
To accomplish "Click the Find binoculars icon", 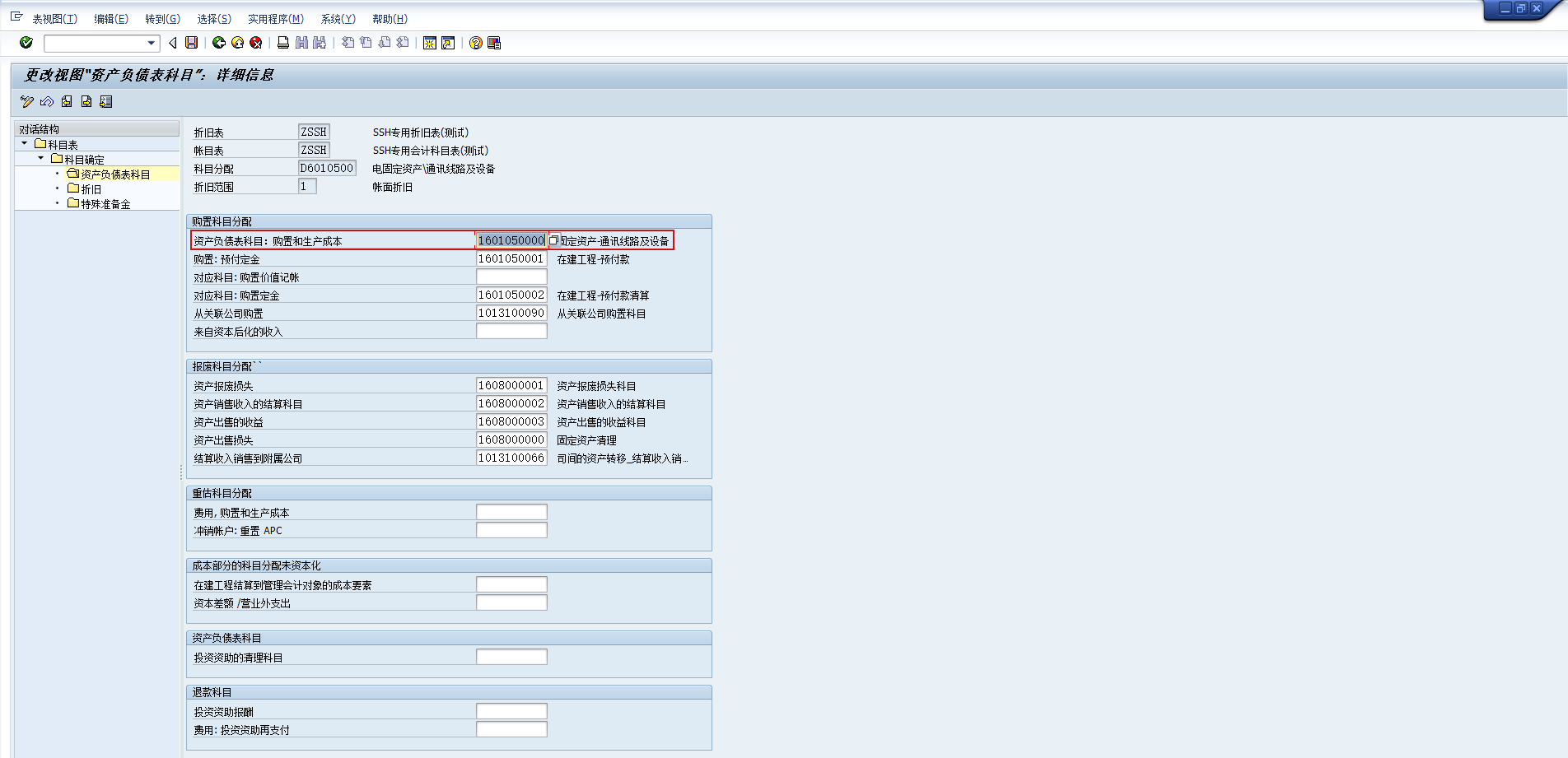I will pos(301,43).
